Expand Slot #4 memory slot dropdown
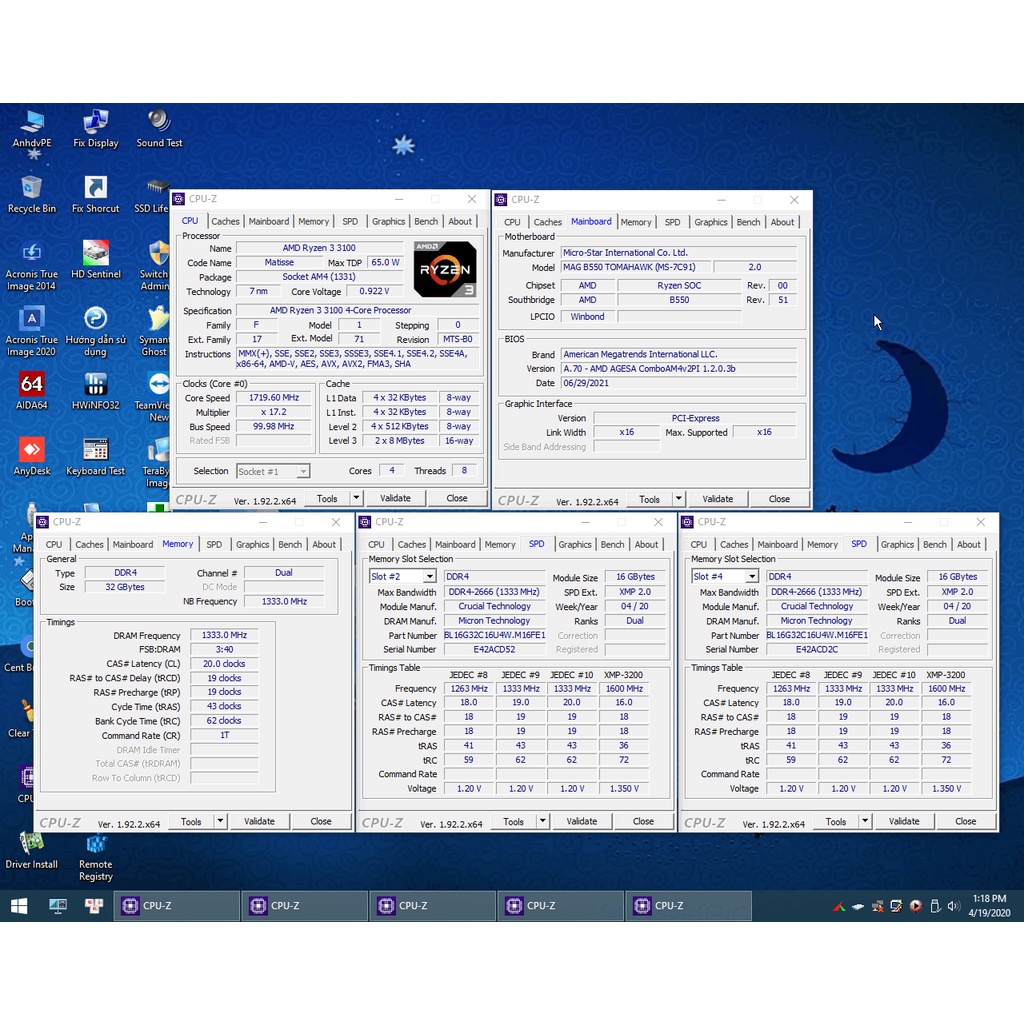Image resolution: width=1024 pixels, height=1024 pixels. (x=752, y=577)
